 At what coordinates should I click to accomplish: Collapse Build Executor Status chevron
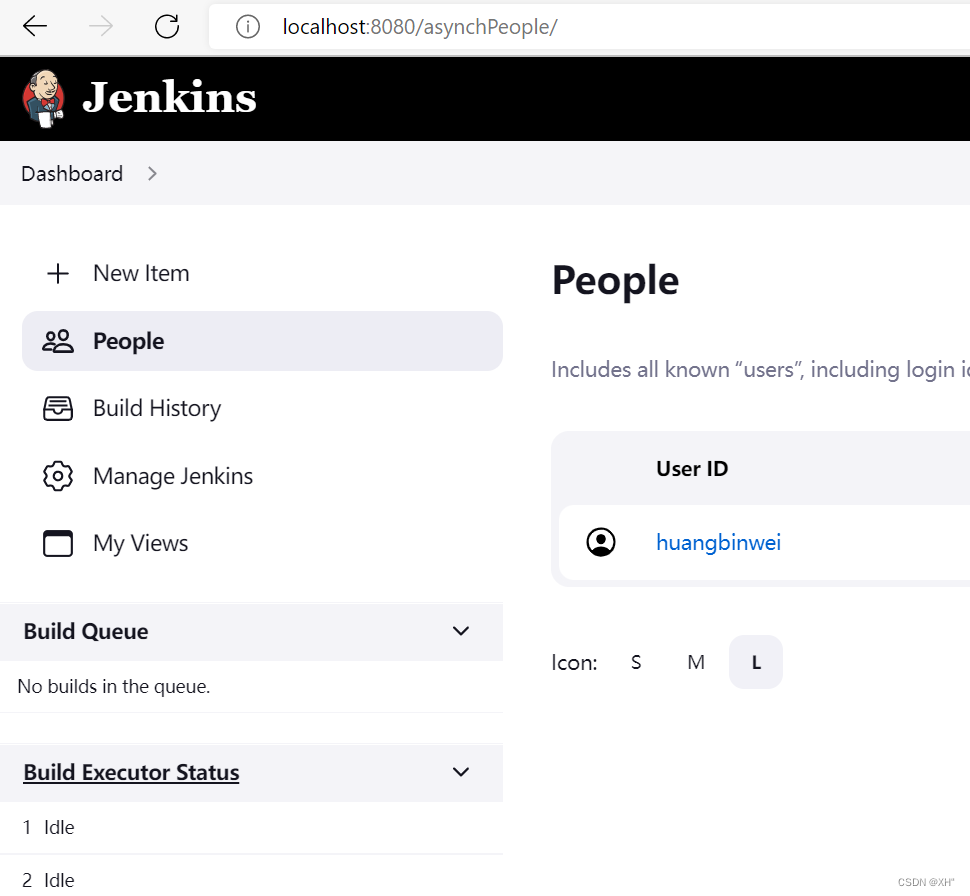pyautogui.click(x=461, y=772)
